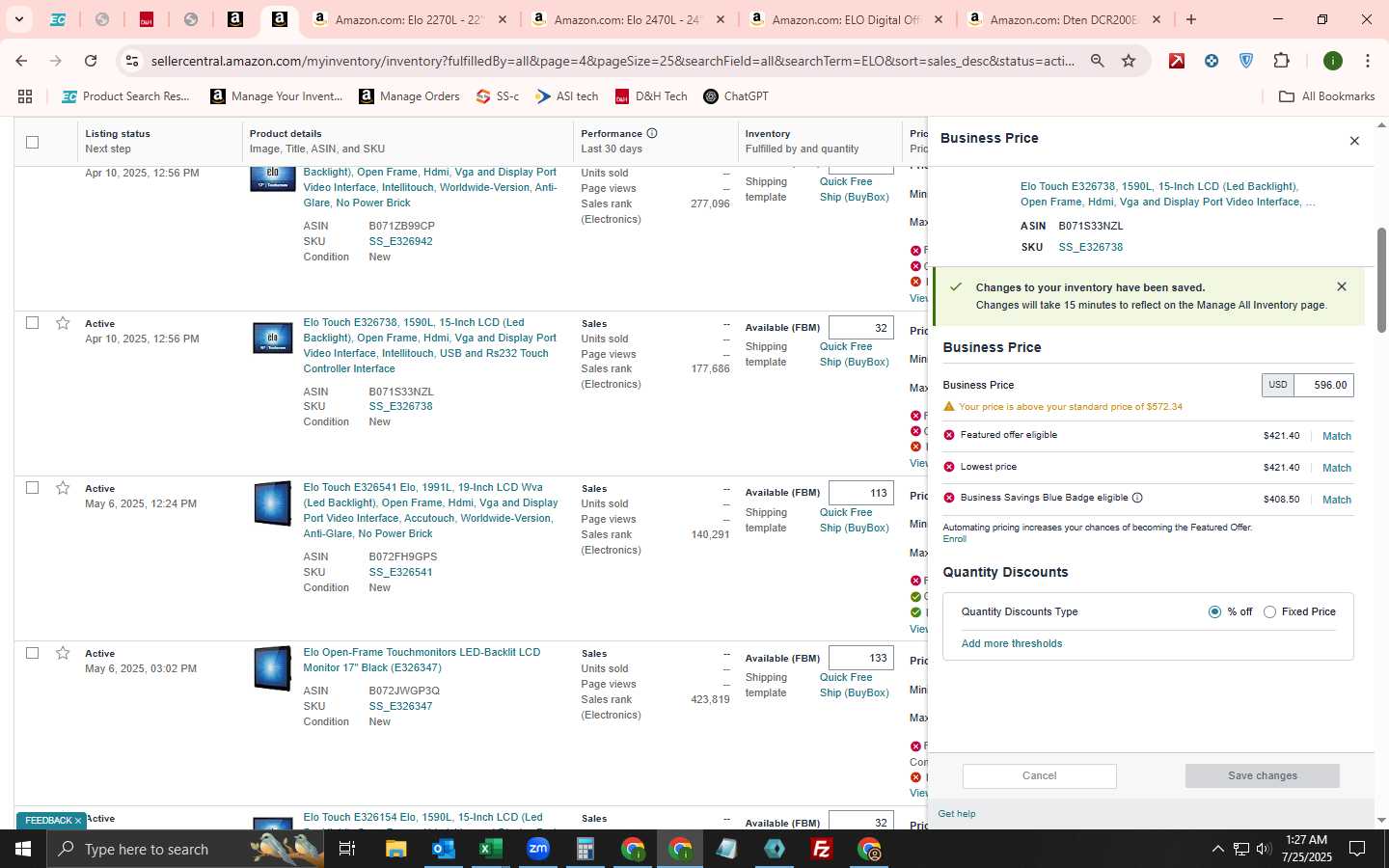Open the Manage Orders bookmark
This screenshot has height=868, width=1389.
[409, 96]
